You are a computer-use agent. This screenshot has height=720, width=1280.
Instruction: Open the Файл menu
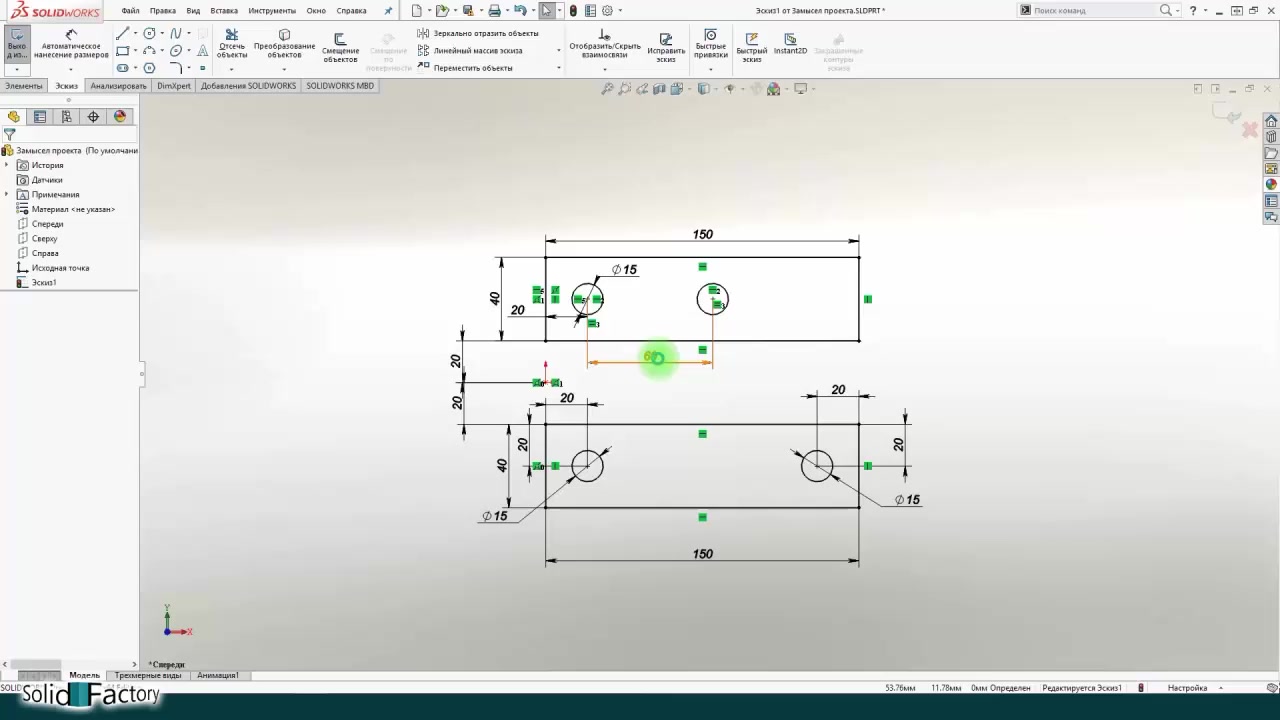coord(130,11)
